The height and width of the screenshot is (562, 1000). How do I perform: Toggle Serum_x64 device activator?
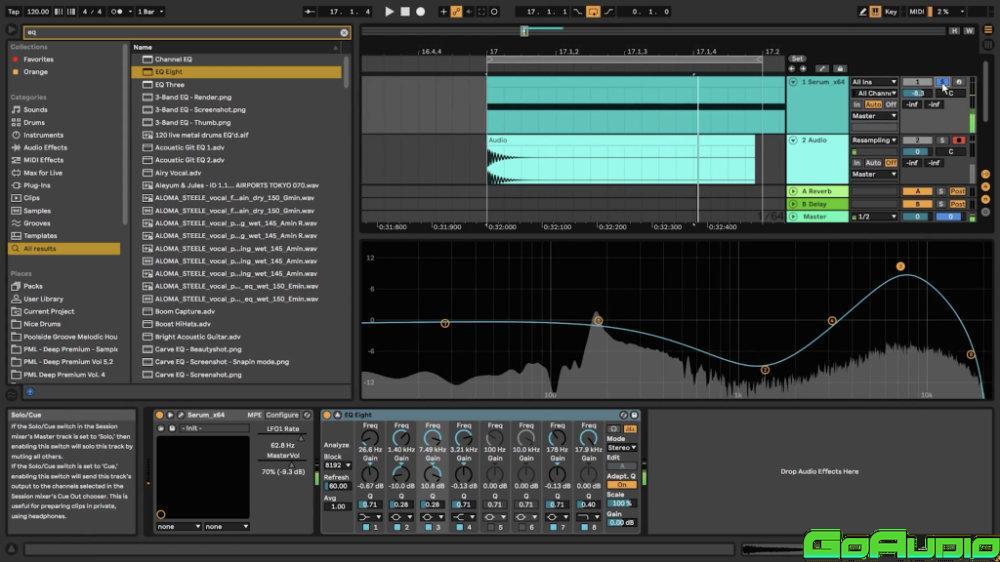point(159,415)
